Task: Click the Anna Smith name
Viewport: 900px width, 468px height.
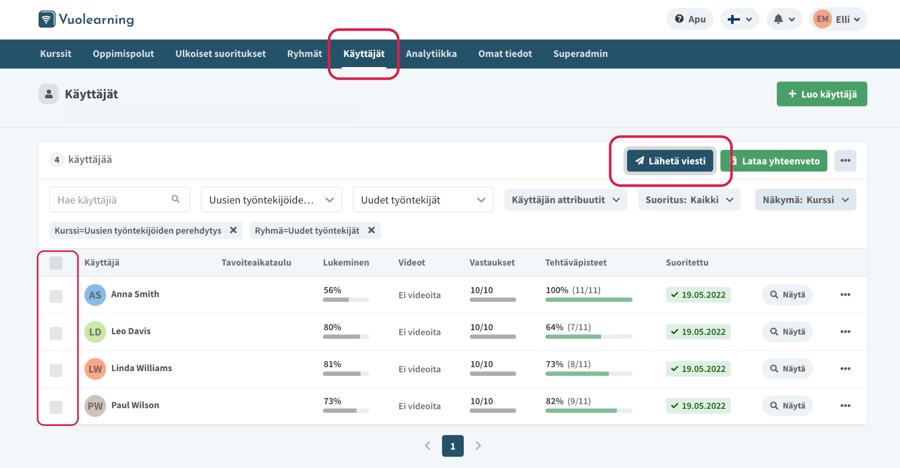Action: click(135, 294)
